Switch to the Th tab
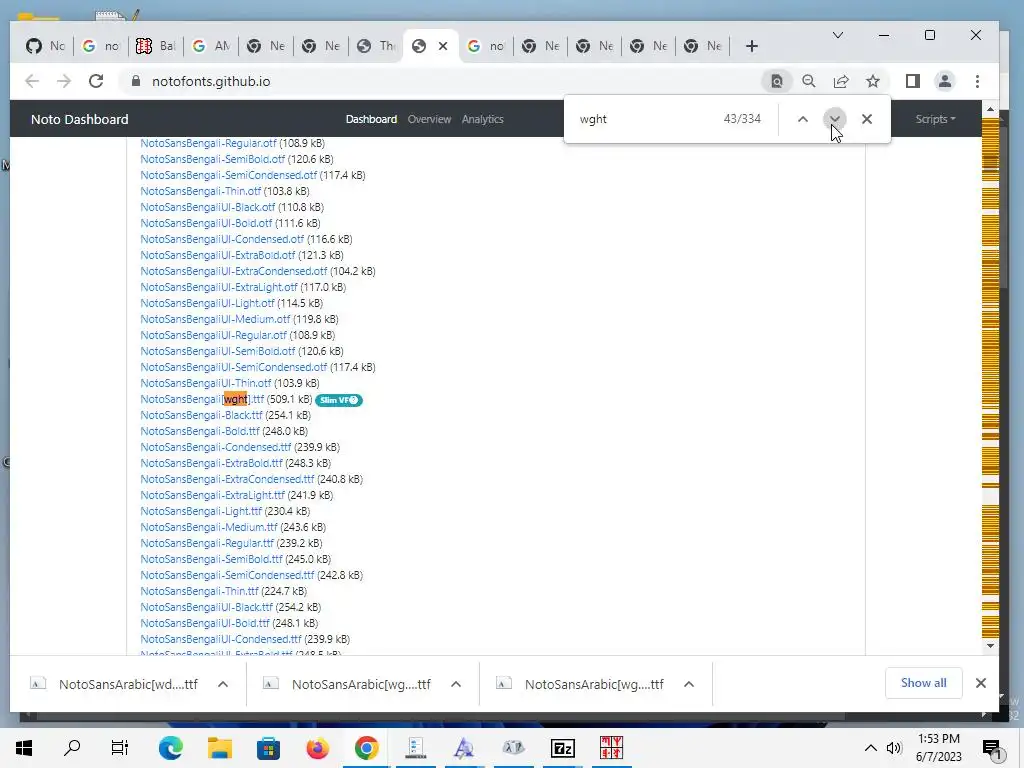 click(x=377, y=46)
